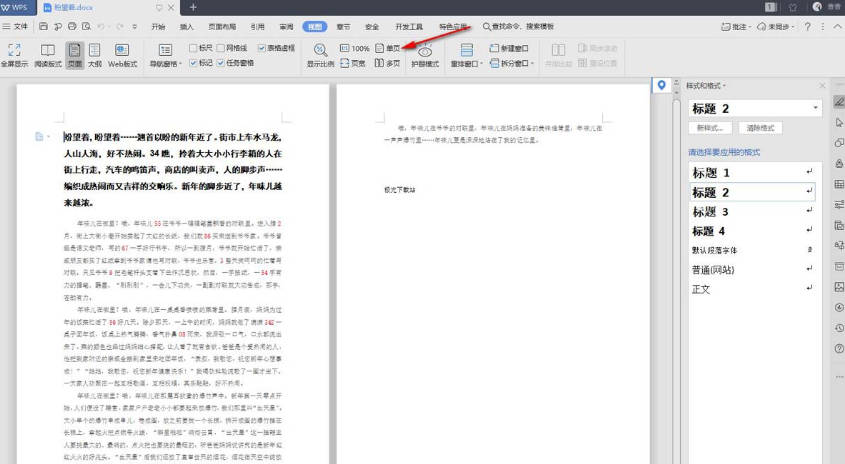Switch to full screen display (全屏显示)
This screenshot has height=464, width=845.
coord(15,55)
